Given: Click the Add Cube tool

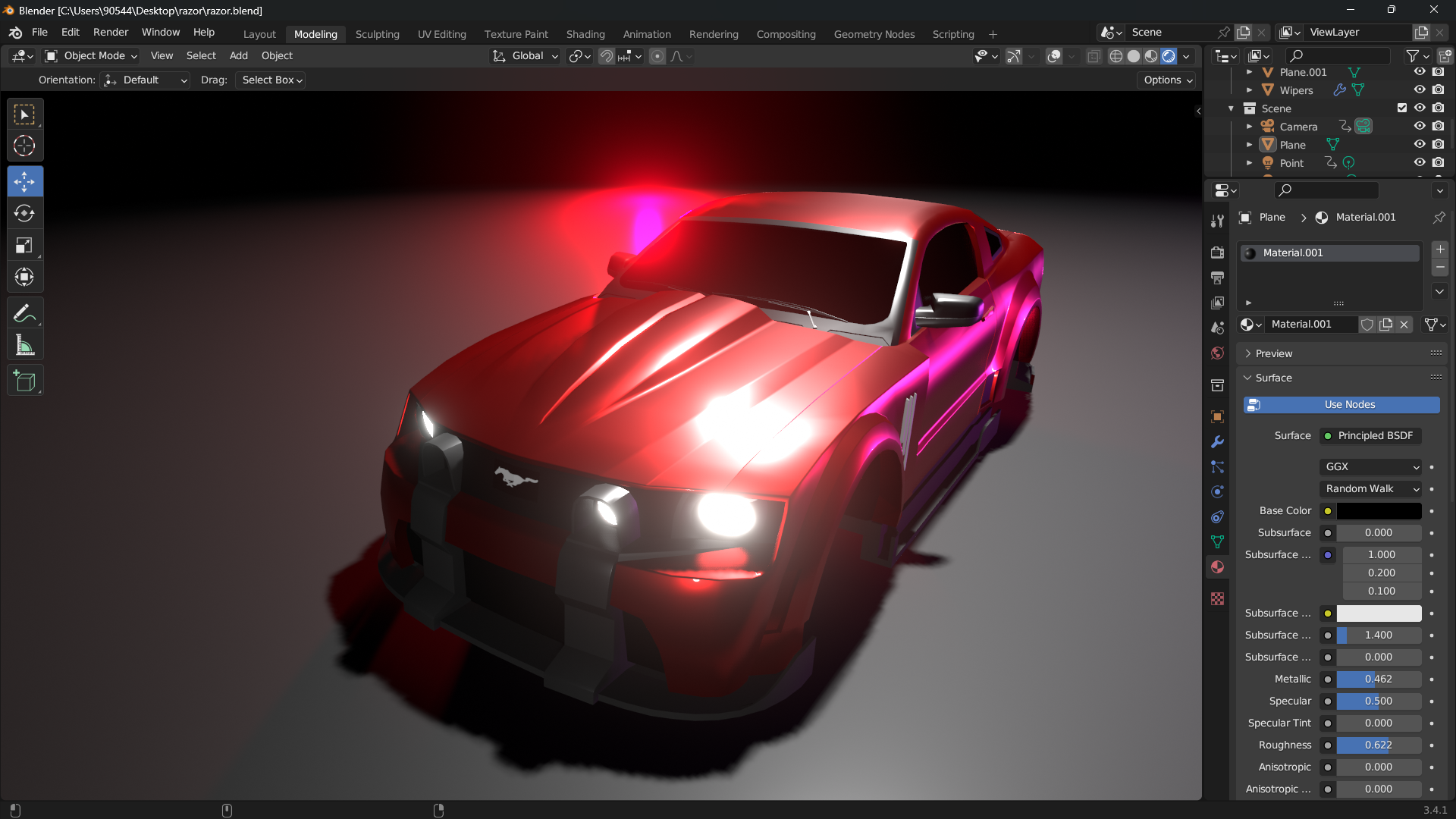Looking at the screenshot, I should coord(24,381).
